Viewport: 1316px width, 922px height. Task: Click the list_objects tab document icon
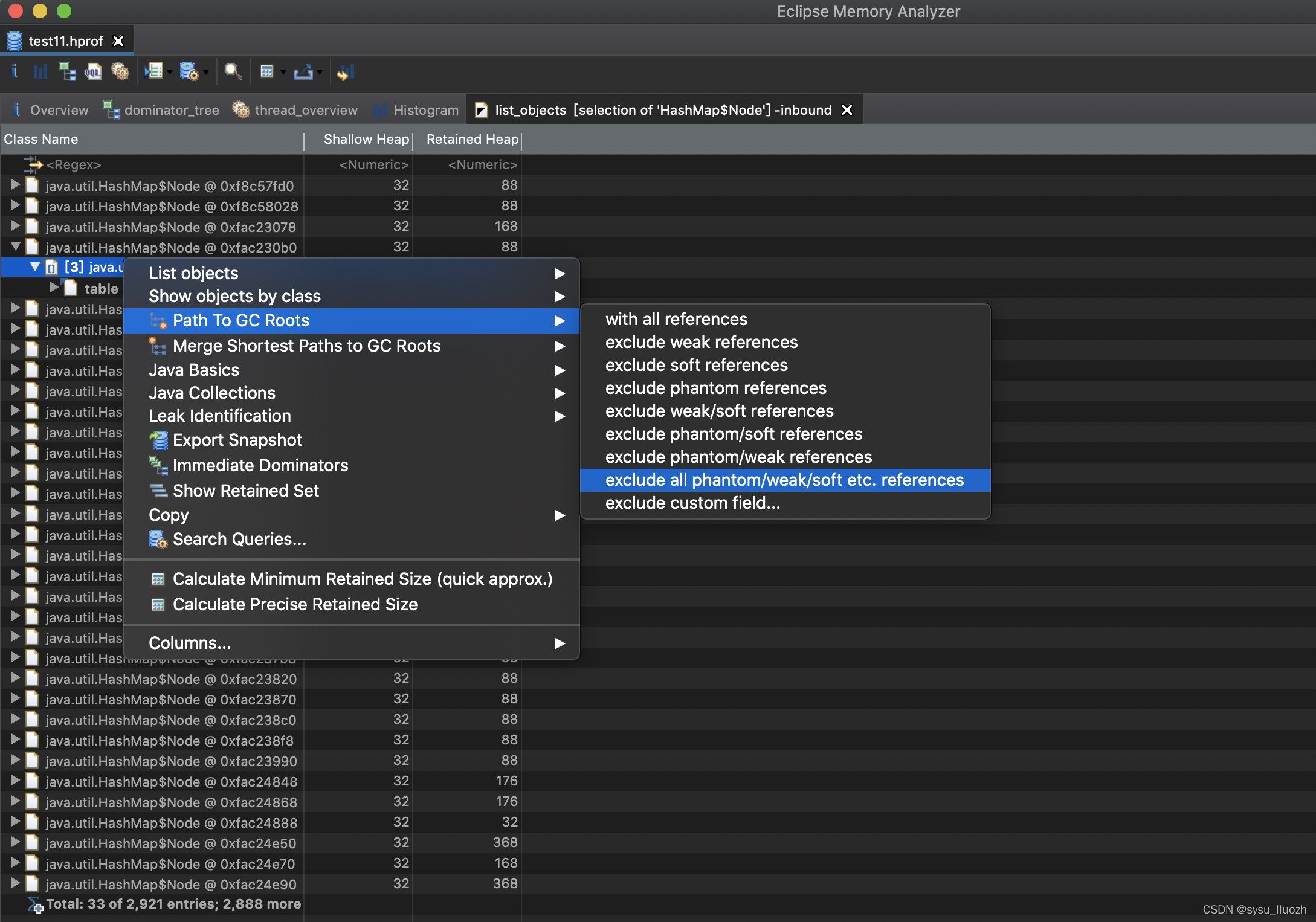coord(481,110)
